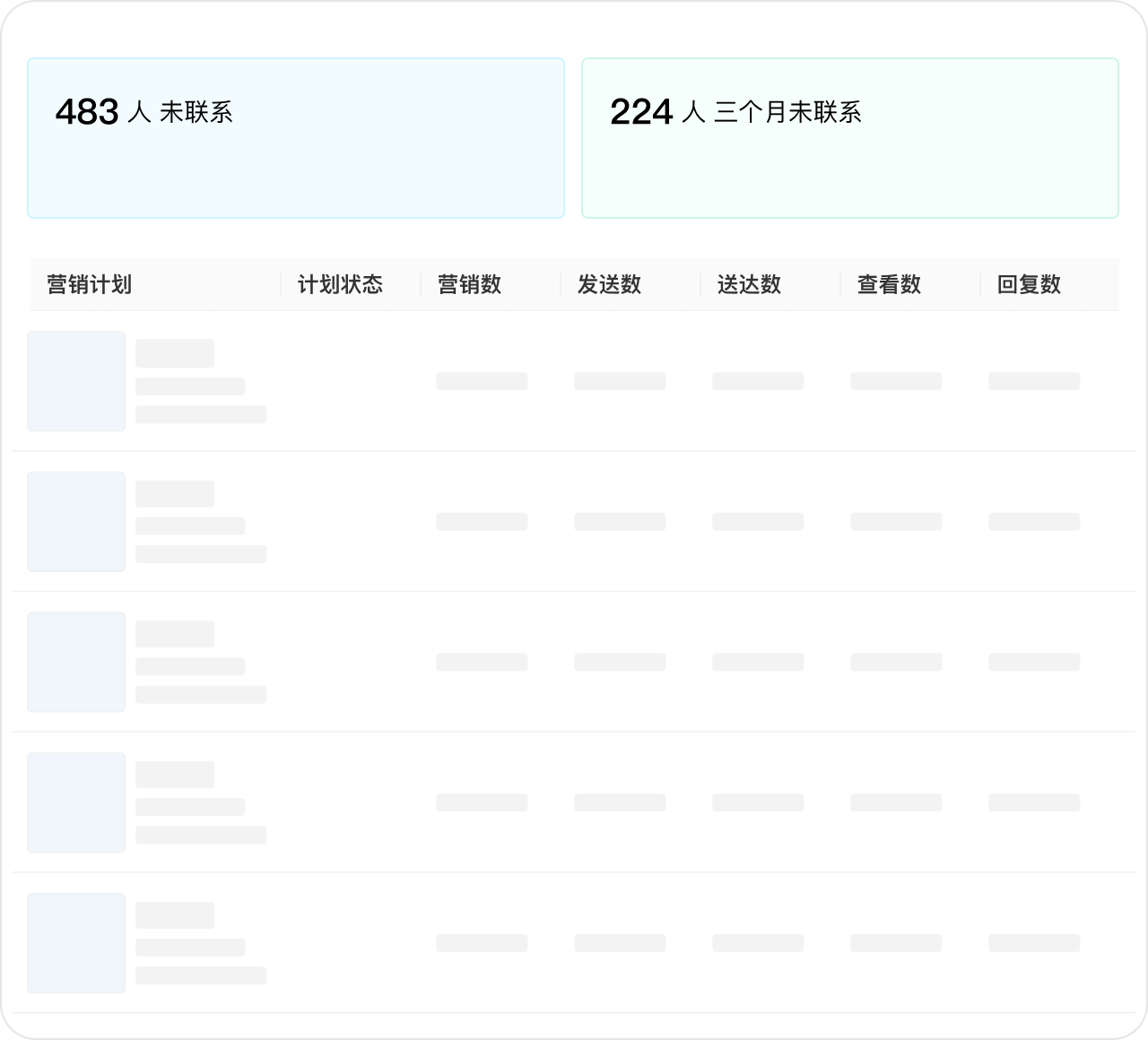Click the fifth row's plan thumbnail
This screenshot has width=1148, height=1040.
(76, 942)
